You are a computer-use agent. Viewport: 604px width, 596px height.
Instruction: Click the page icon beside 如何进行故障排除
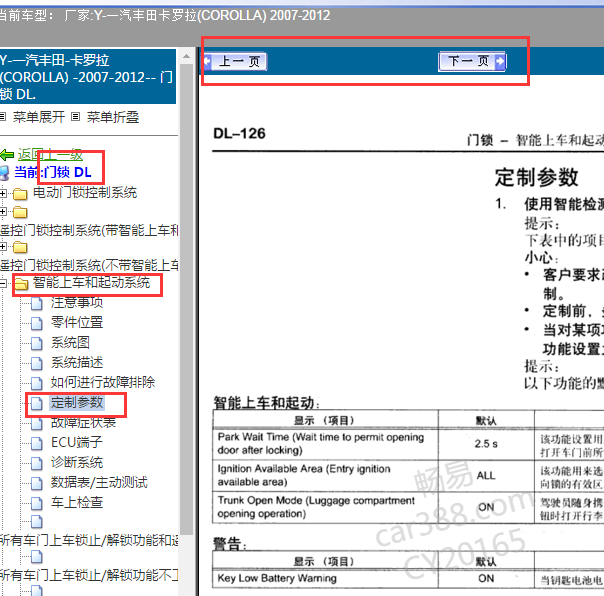pyautogui.click(x=37, y=383)
